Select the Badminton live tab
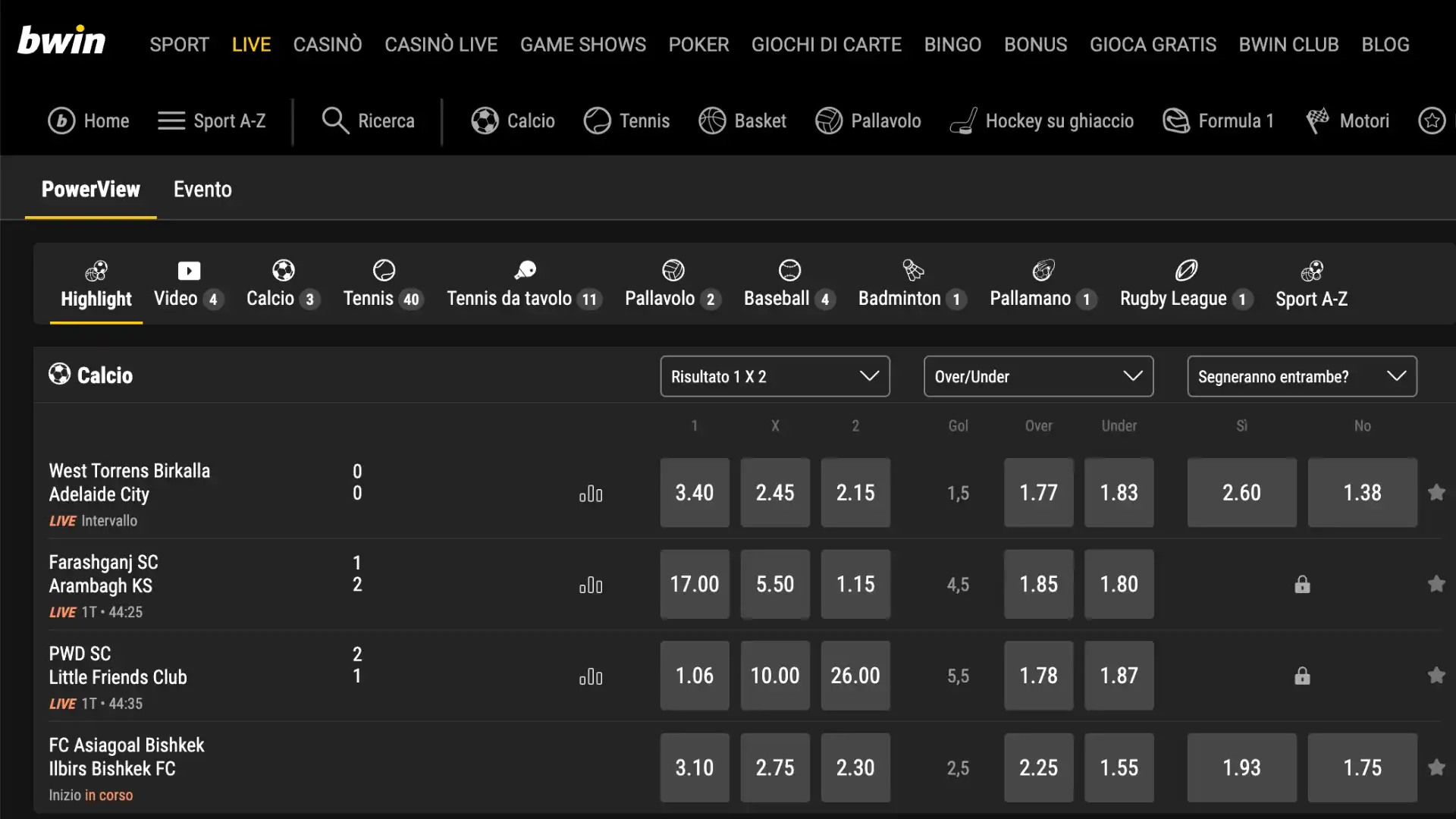This screenshot has height=819, width=1456. 912,285
